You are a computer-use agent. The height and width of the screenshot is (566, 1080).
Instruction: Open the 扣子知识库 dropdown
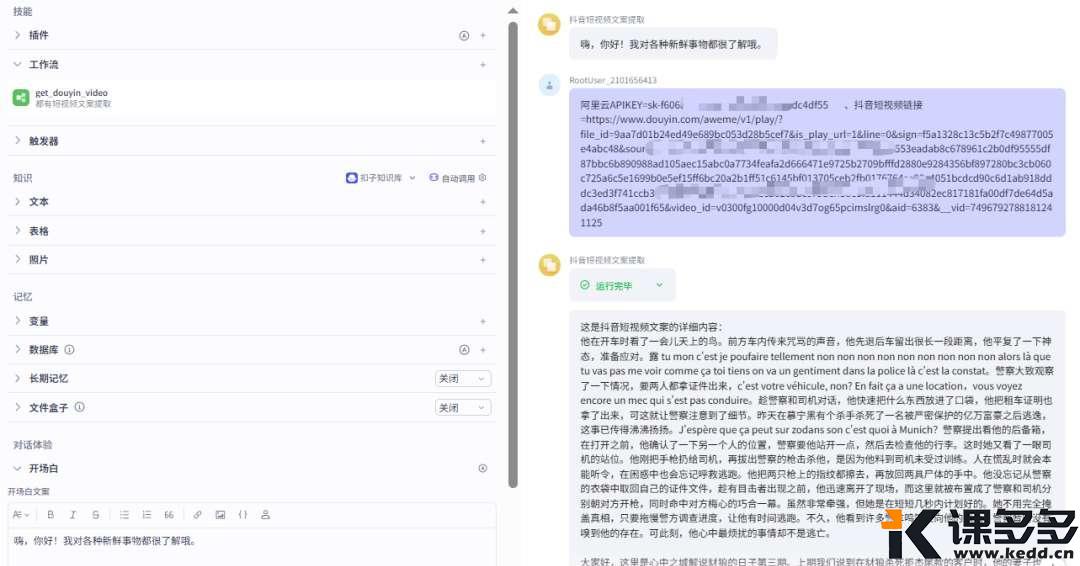click(x=381, y=178)
